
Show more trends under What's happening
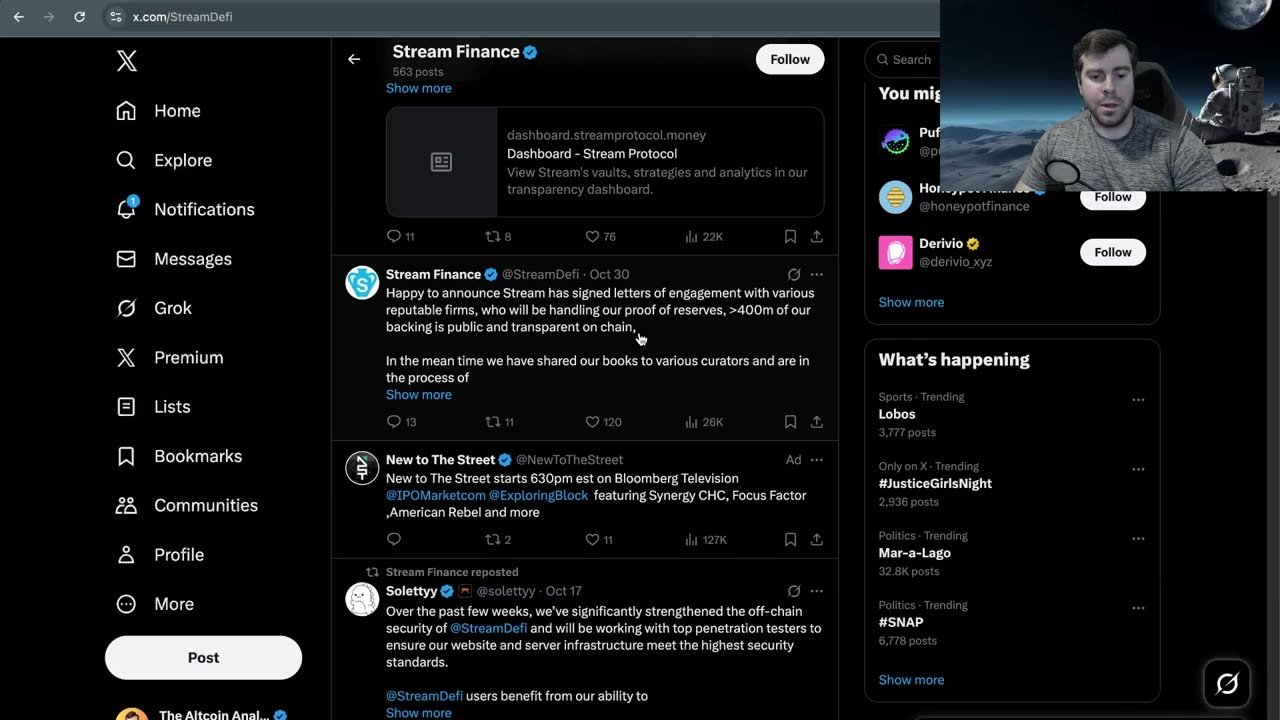coord(911,680)
